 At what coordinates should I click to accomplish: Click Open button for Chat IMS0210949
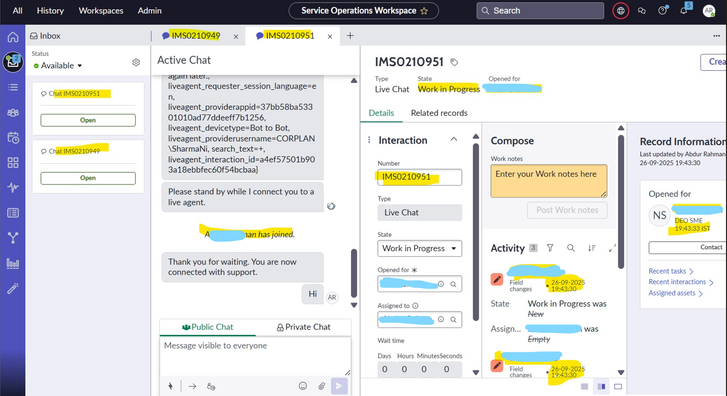88,178
